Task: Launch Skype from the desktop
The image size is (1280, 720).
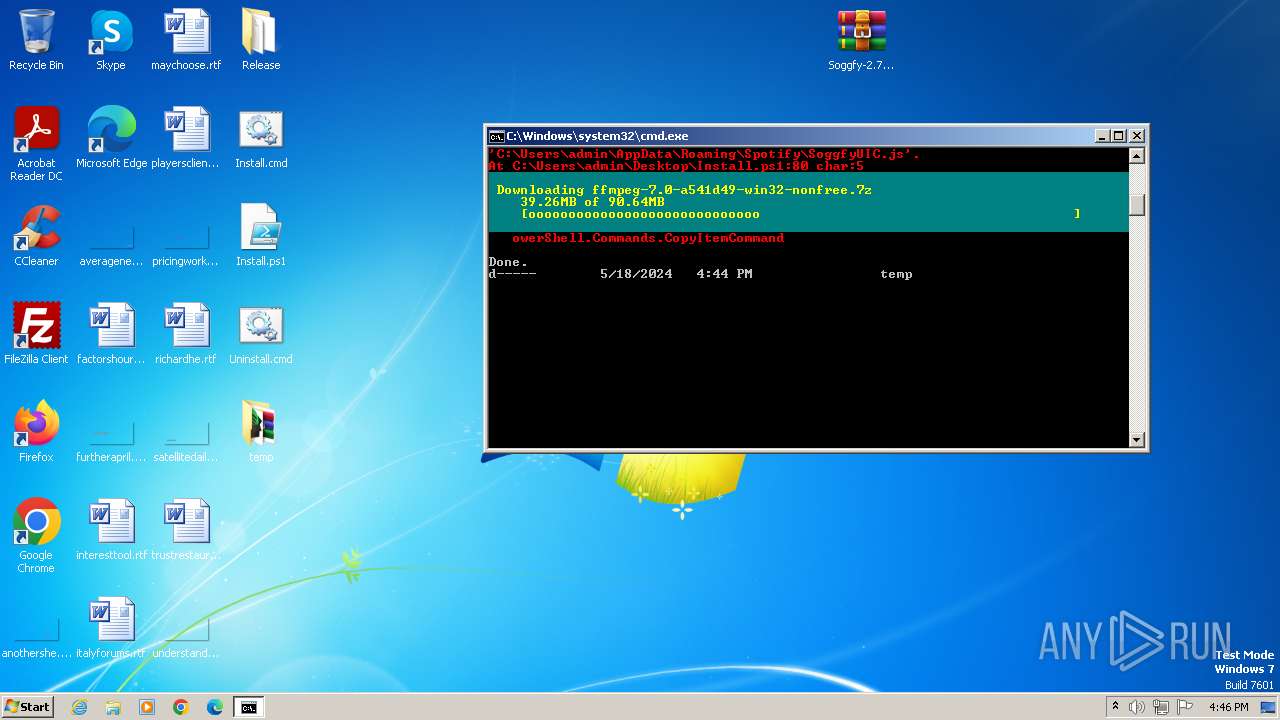Action: (111, 40)
